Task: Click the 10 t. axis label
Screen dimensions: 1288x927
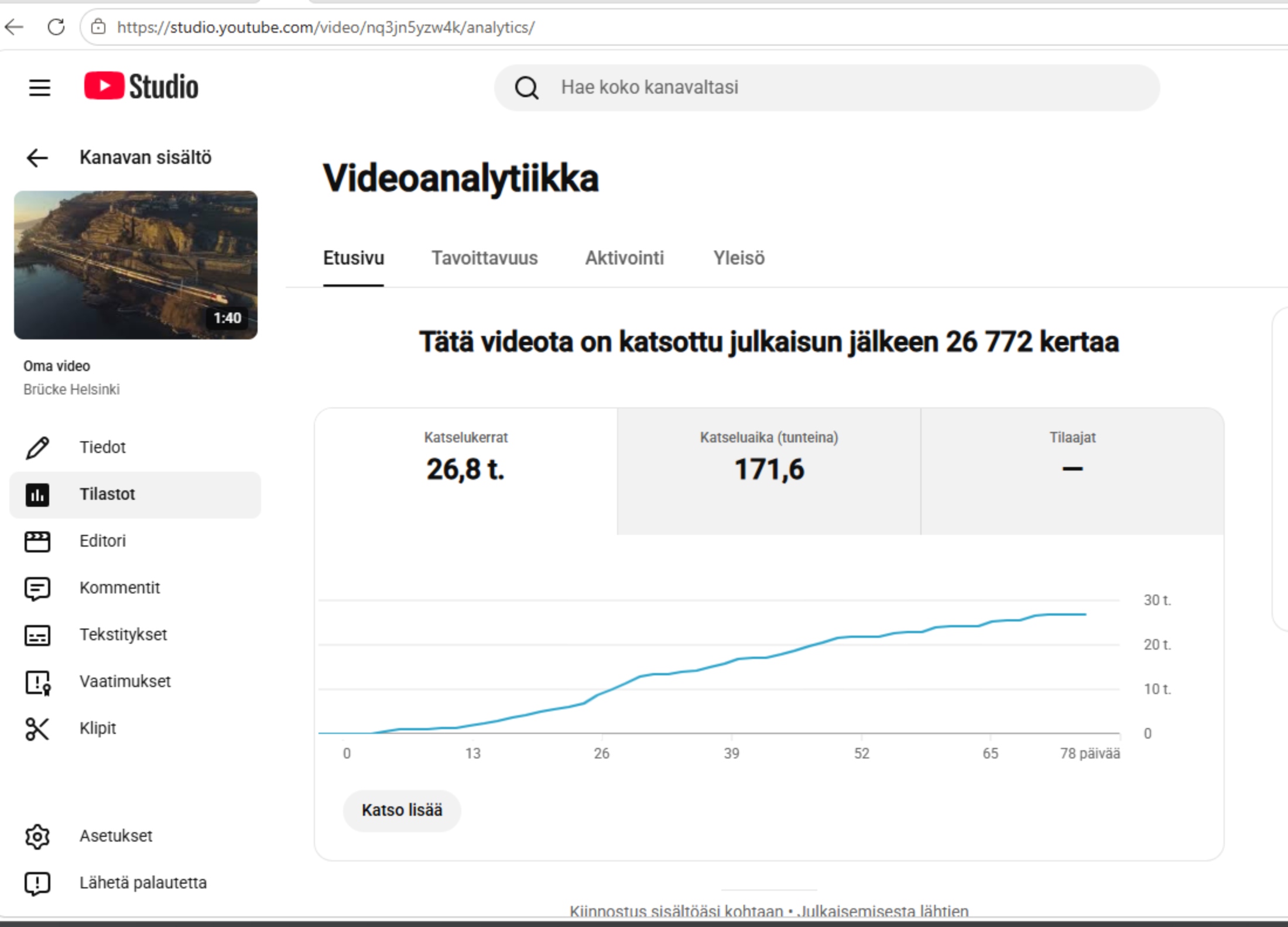Action: tap(1157, 689)
